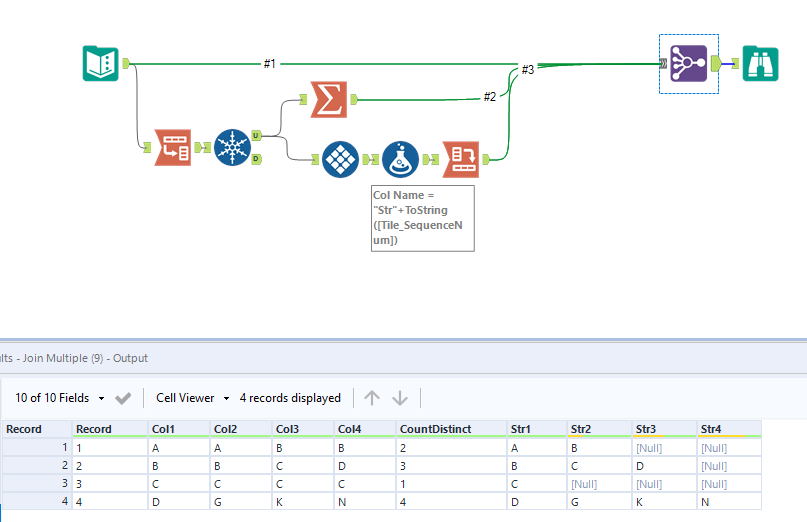Screen dimensions: 807x522
Task: Click the Str4 cell containing N
Action: pyautogui.click(x=729, y=502)
